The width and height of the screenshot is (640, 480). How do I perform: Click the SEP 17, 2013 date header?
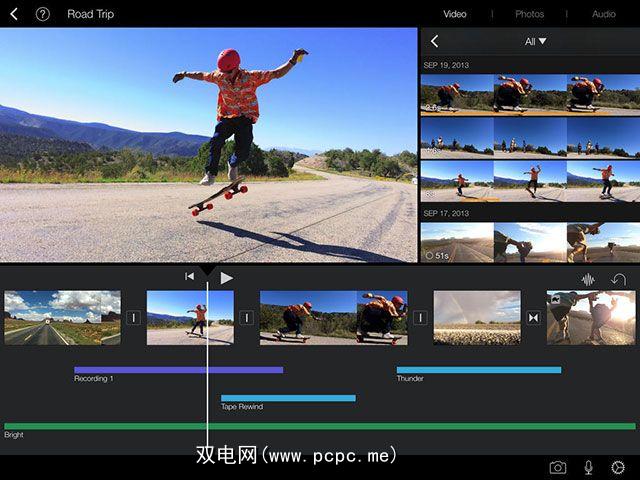(446, 213)
